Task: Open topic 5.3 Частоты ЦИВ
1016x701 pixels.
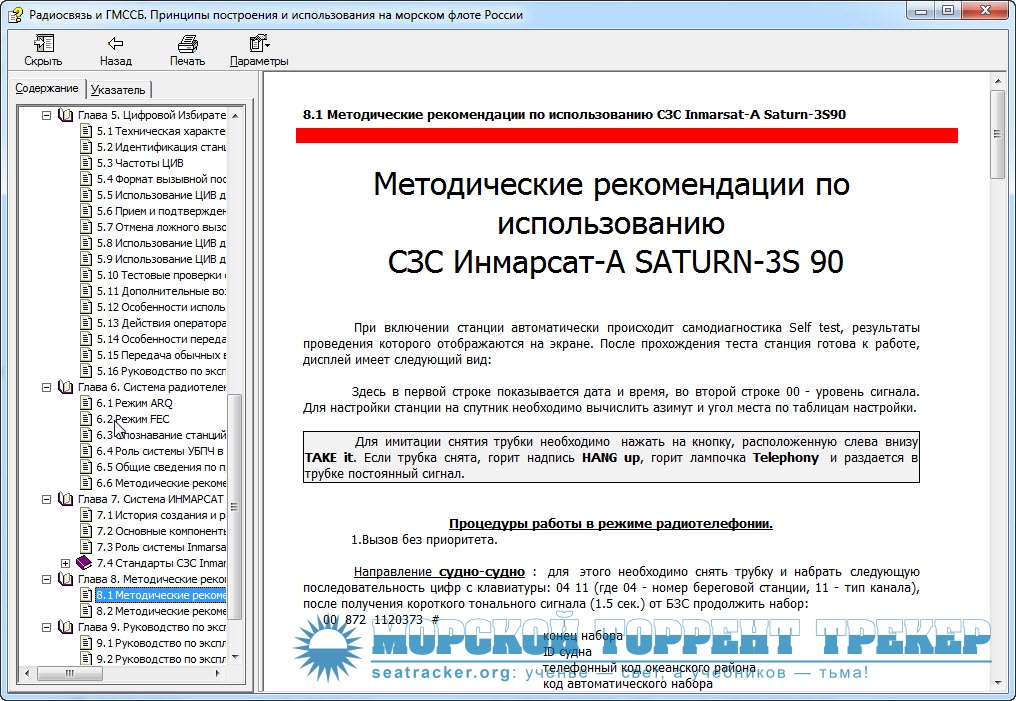Action: (140, 163)
